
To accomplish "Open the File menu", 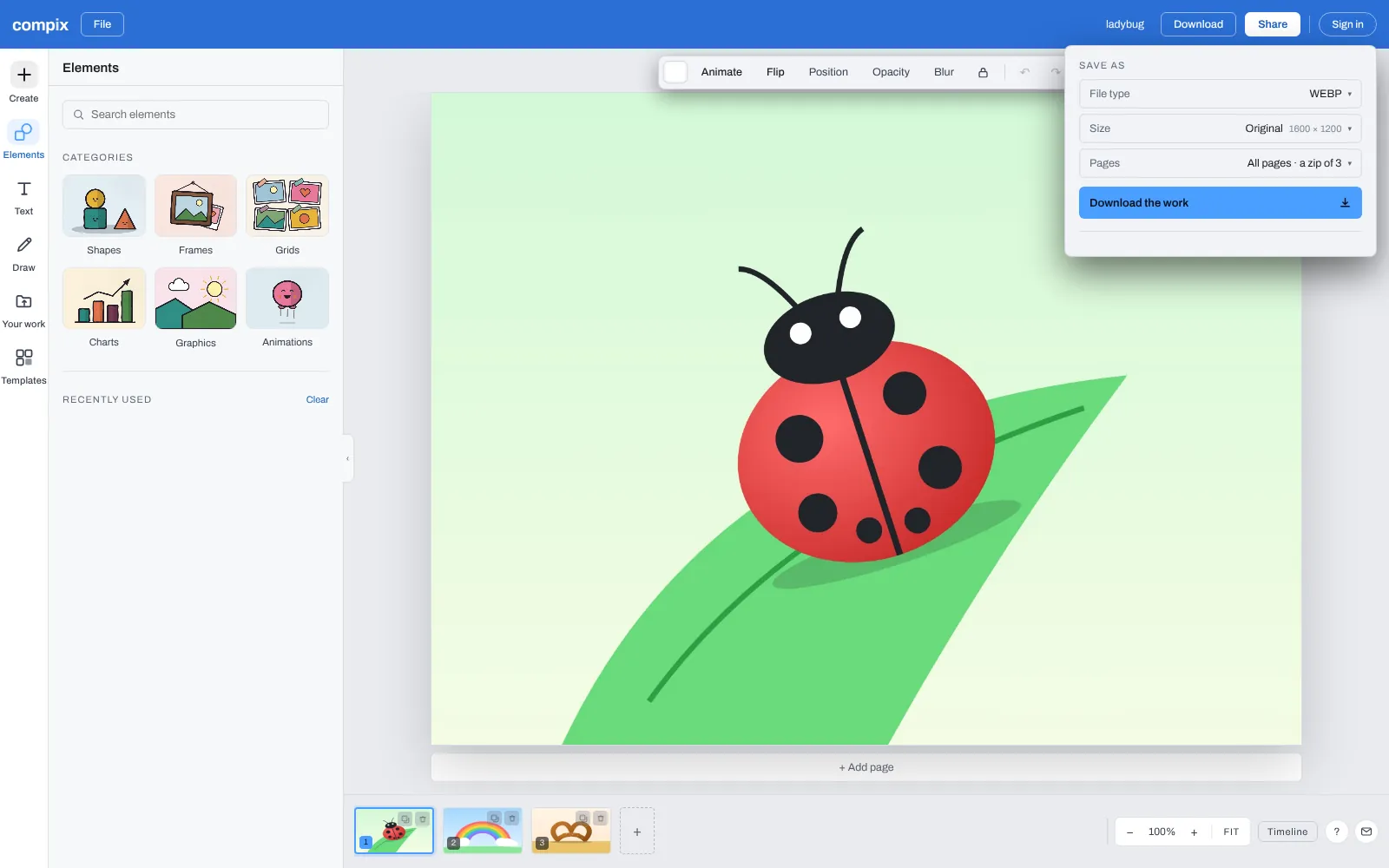I will point(102,24).
